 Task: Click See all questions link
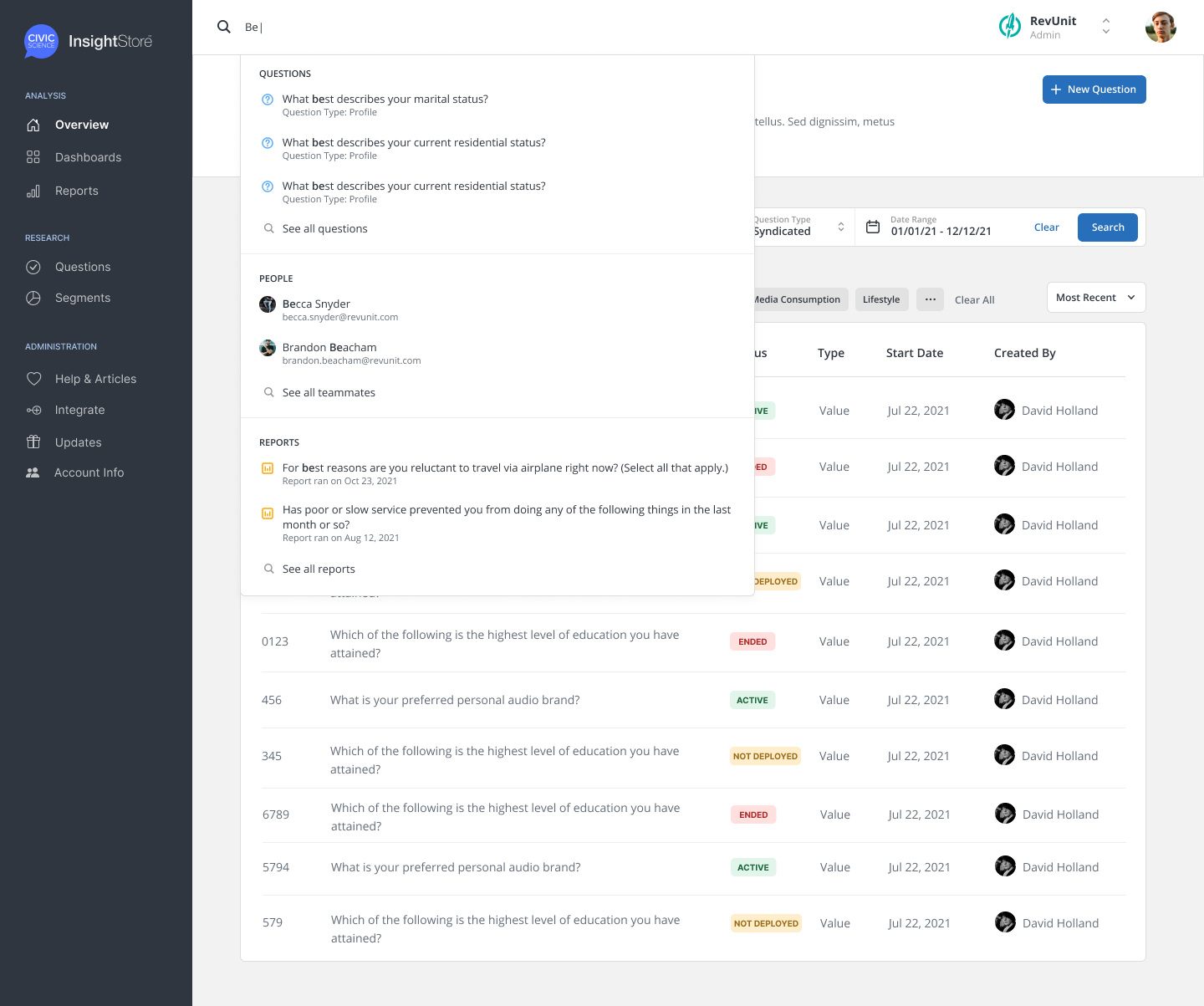[324, 228]
